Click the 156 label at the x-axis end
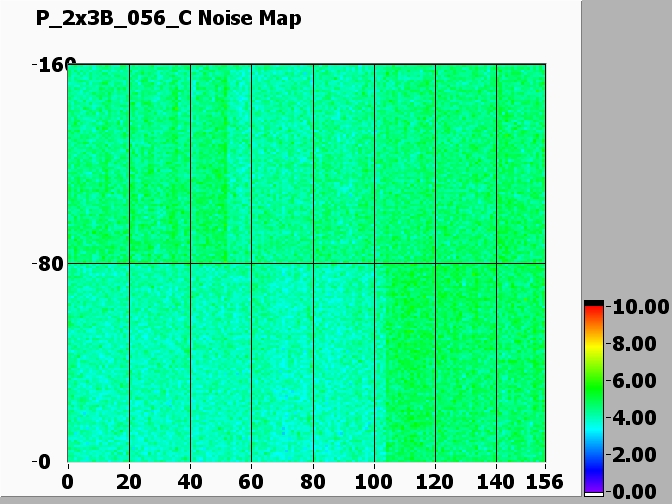This screenshot has width=672, height=504. pos(543,481)
